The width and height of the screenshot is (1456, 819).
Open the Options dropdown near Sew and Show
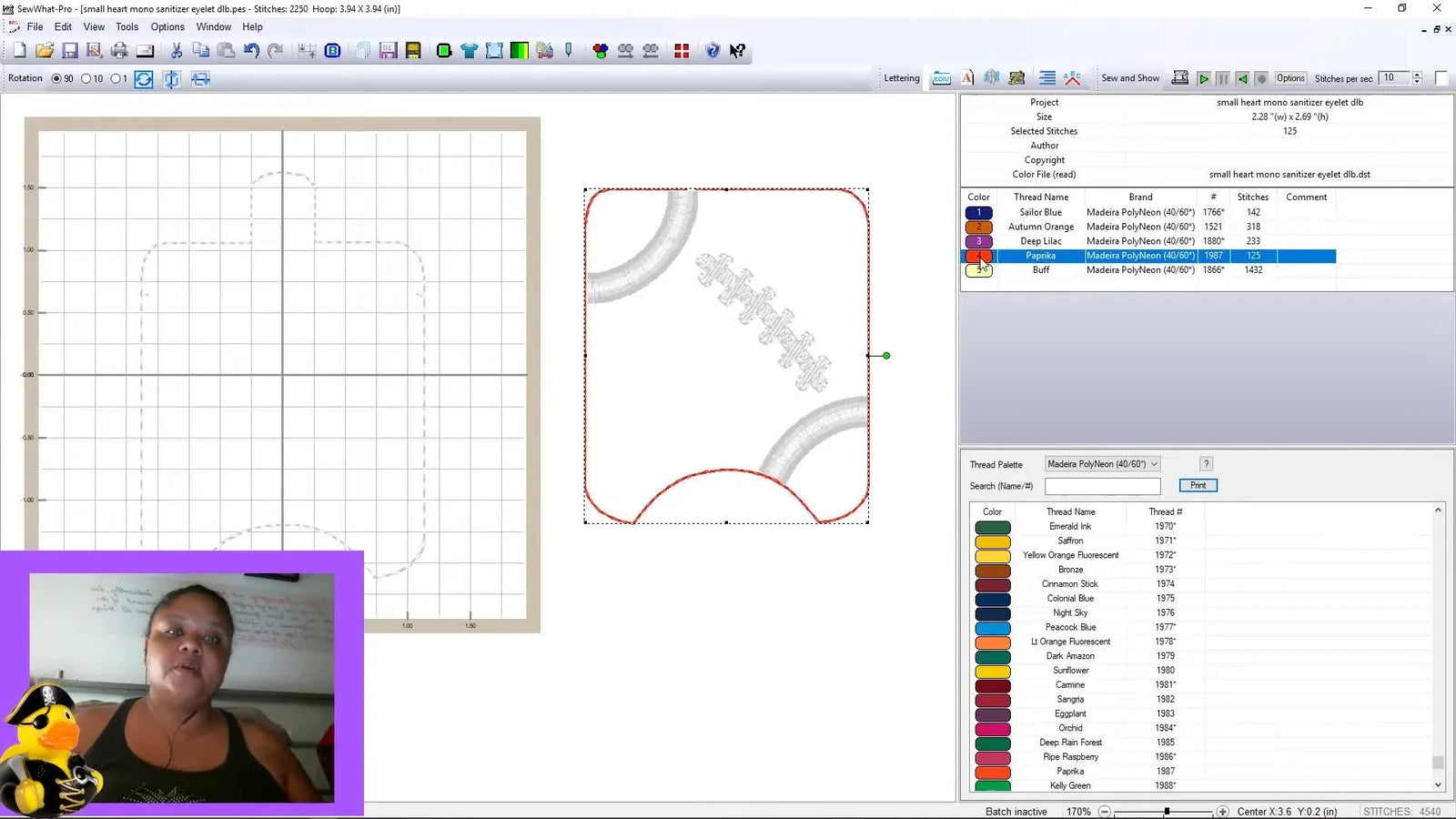tap(1291, 77)
